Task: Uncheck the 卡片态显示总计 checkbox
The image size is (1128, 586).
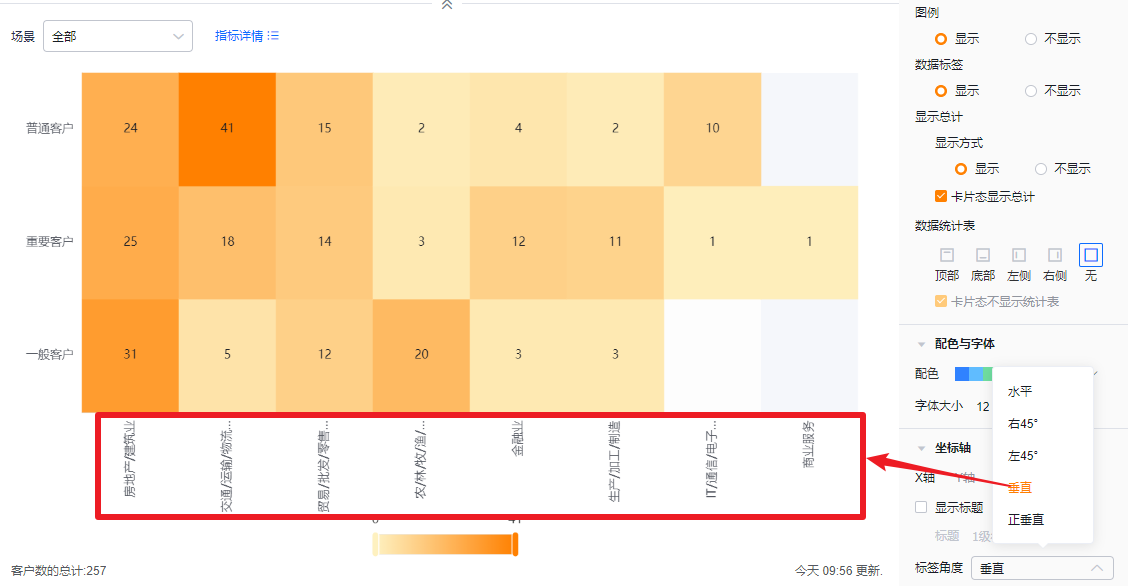Action: point(941,197)
